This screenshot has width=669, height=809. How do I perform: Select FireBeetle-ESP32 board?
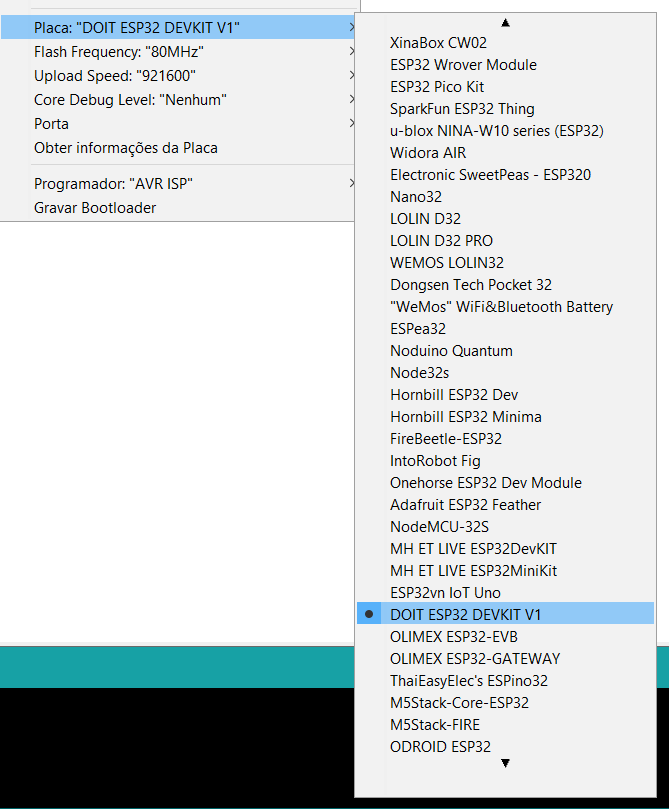(505, 439)
